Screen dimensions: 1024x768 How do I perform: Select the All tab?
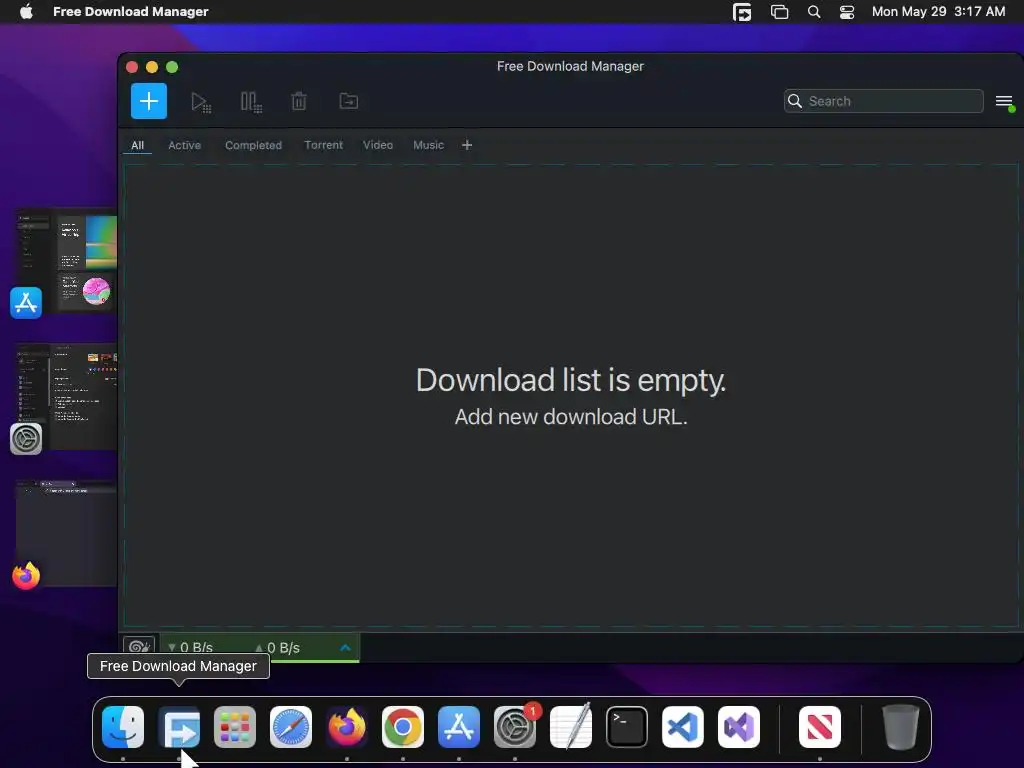tap(137, 145)
